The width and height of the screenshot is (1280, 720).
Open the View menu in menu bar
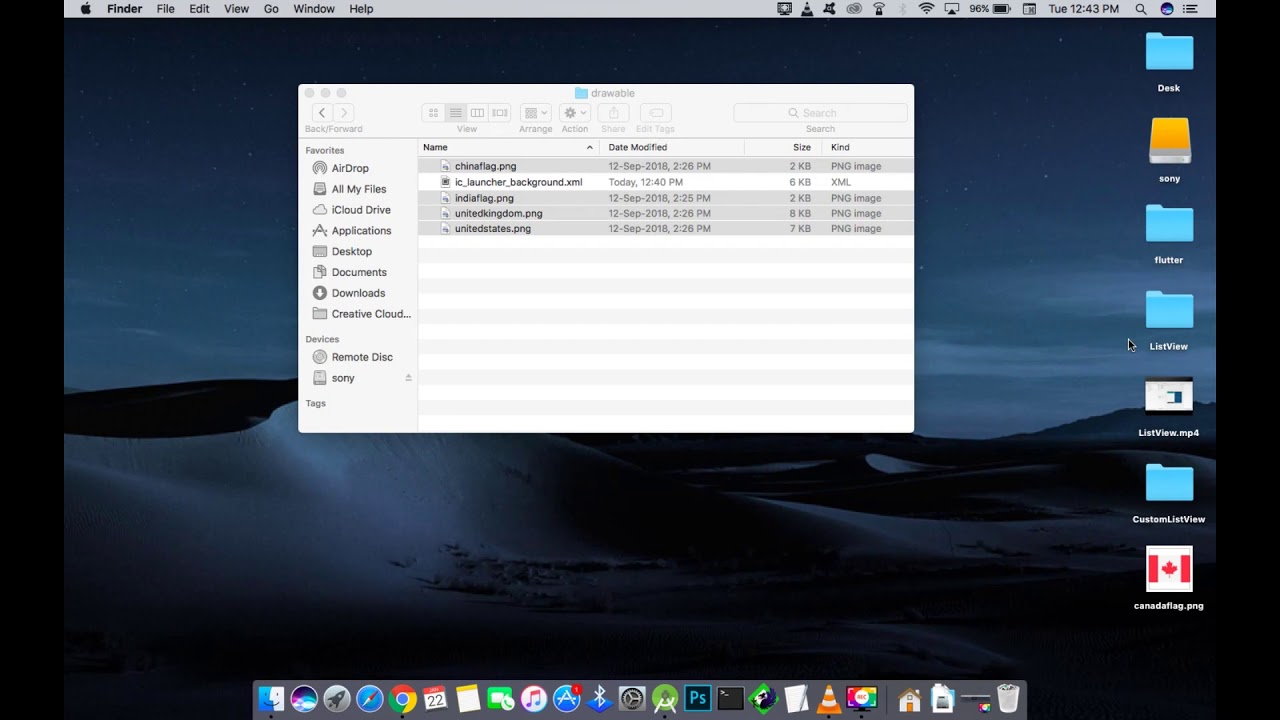236,9
